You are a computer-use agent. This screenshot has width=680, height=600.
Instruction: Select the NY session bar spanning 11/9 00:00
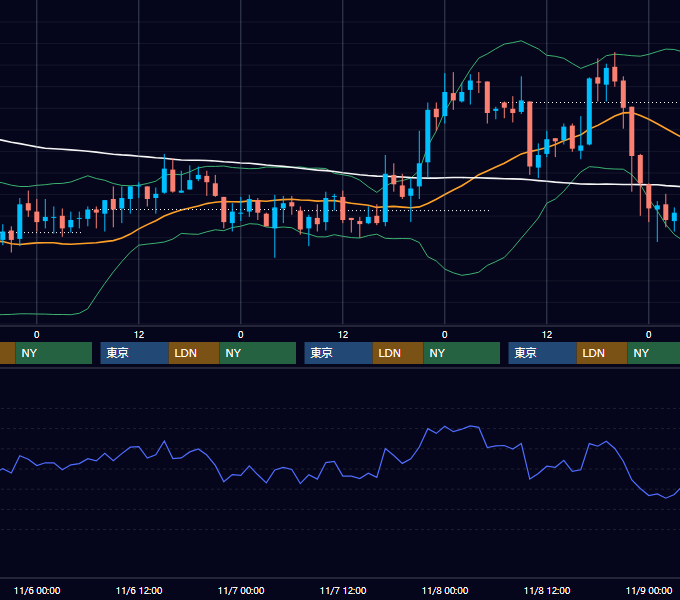pyautogui.click(x=654, y=353)
